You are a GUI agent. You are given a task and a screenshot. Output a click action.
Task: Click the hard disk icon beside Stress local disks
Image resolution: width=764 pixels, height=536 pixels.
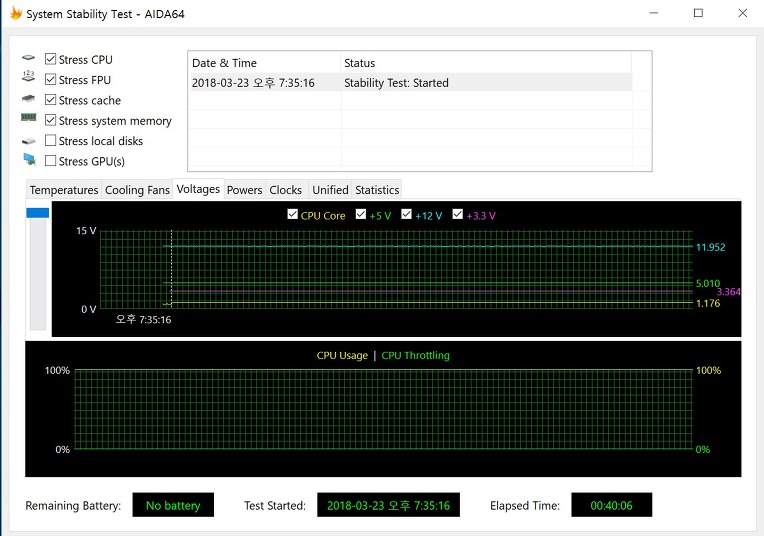28,141
